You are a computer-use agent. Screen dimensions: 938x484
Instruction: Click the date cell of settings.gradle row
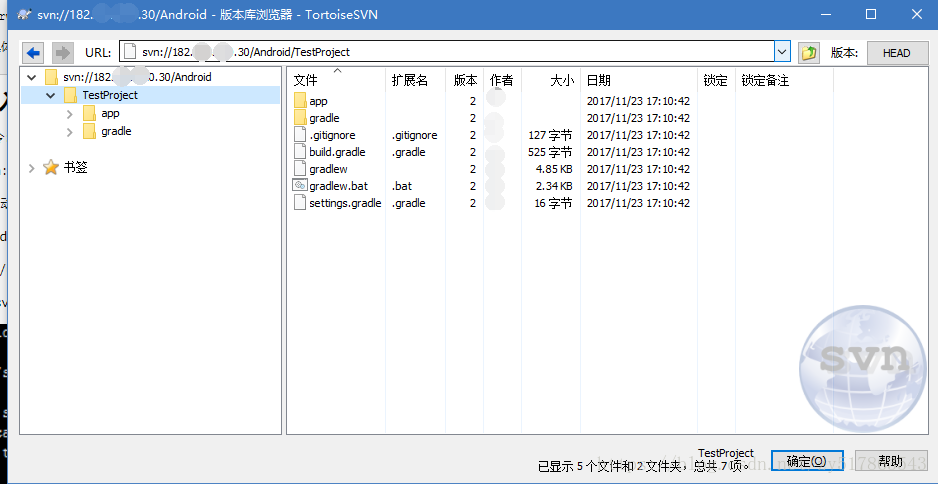pos(638,203)
